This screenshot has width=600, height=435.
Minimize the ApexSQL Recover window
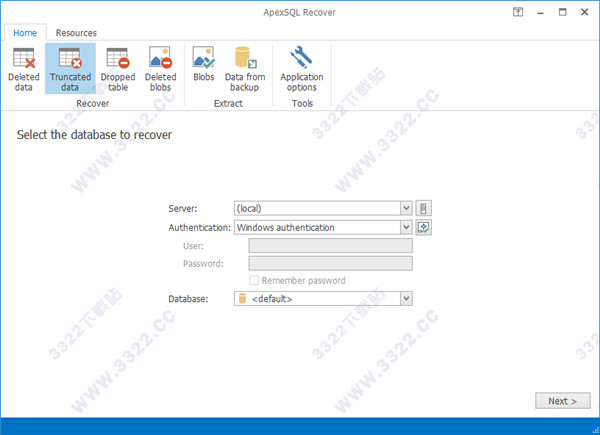[540, 12]
